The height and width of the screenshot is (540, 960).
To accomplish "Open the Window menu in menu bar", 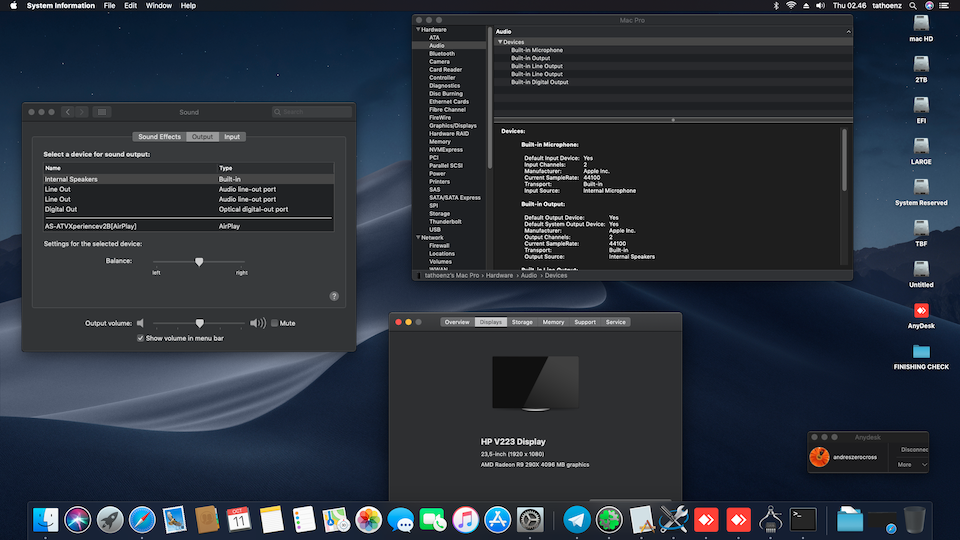I will 158,6.
